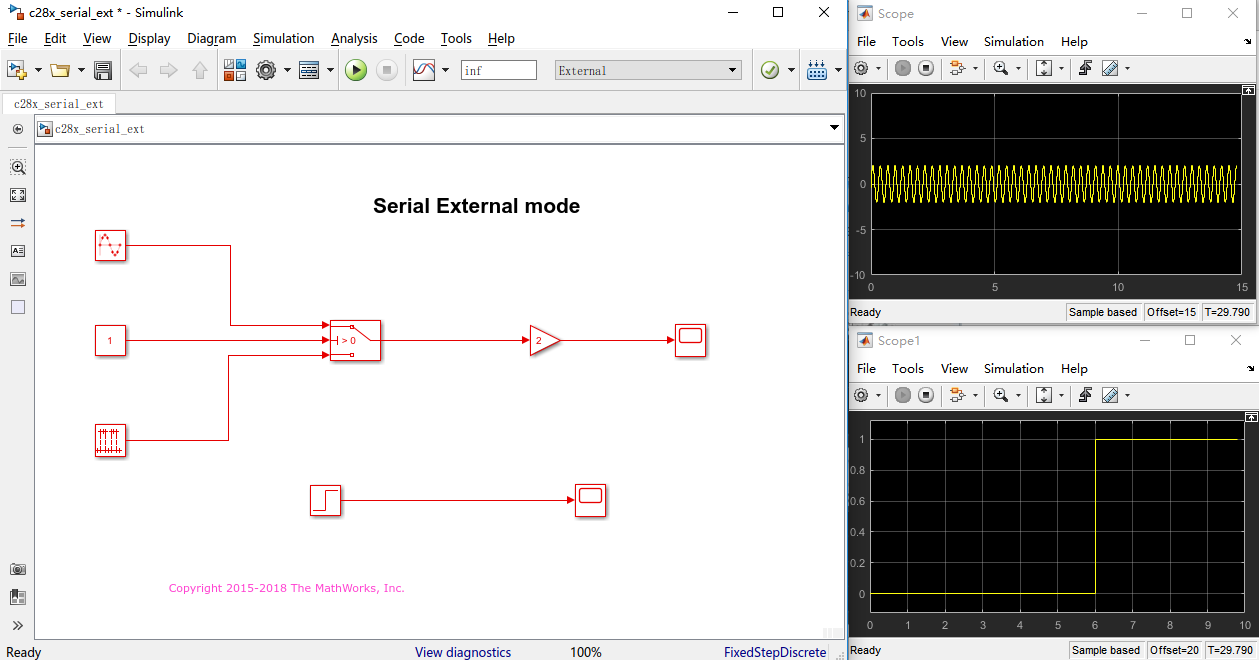Screen dimensions: 1259x660
Task: Click the Simulation Data Inspector icon
Action: (424, 70)
